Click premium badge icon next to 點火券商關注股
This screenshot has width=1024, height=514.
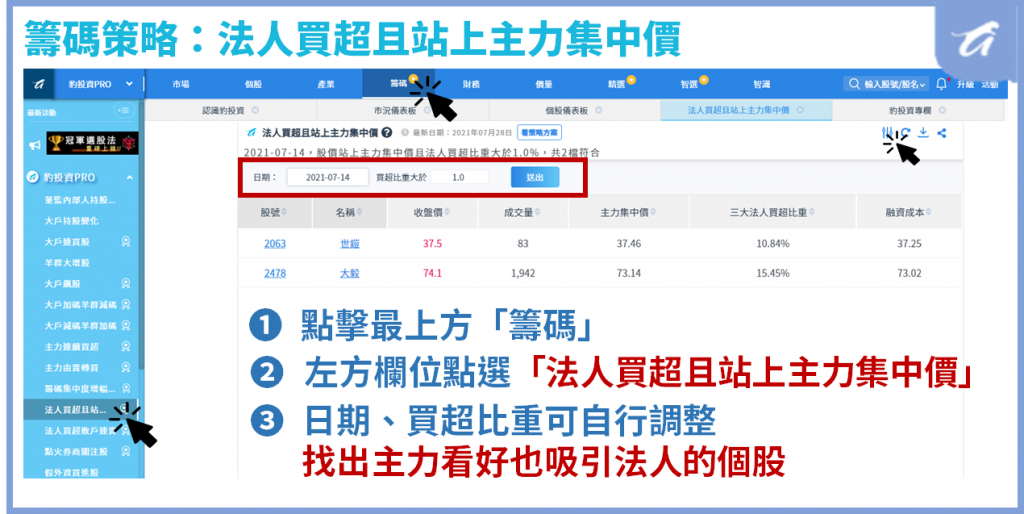click(x=126, y=451)
